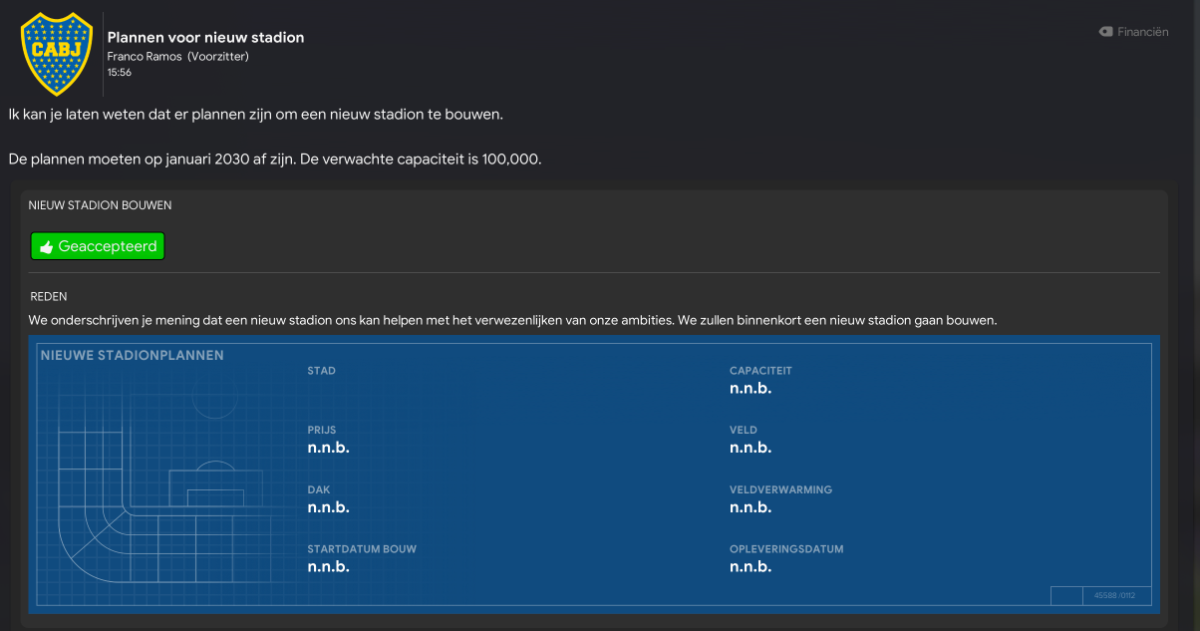Click the n.n.b. value under OPLEVERINGSDATUM
1200x631 pixels.
point(750,566)
